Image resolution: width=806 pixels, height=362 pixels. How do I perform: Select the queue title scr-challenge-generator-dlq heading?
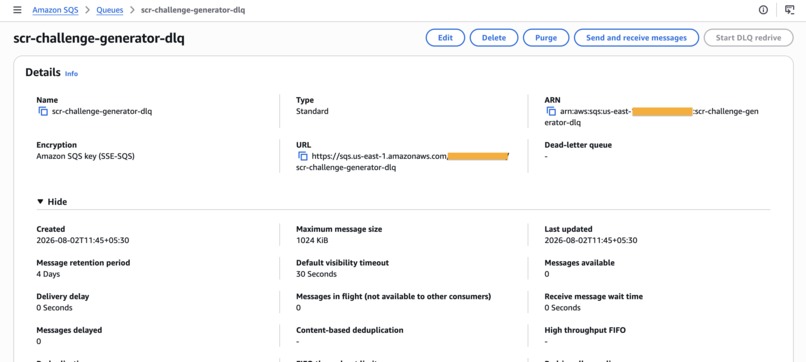(x=99, y=39)
